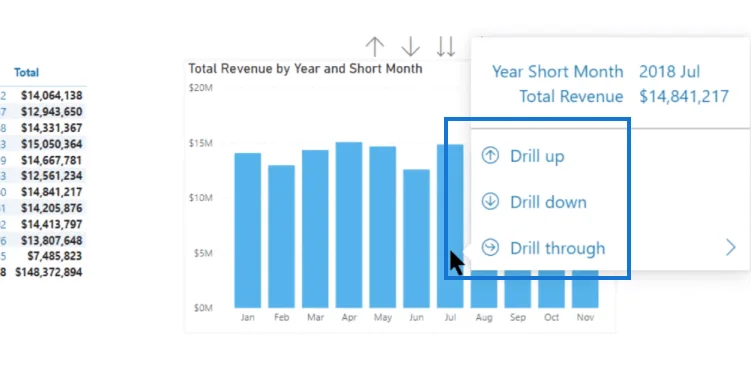Select Drill down in context menu
The width and height of the screenshot is (751, 380).
[x=548, y=202]
